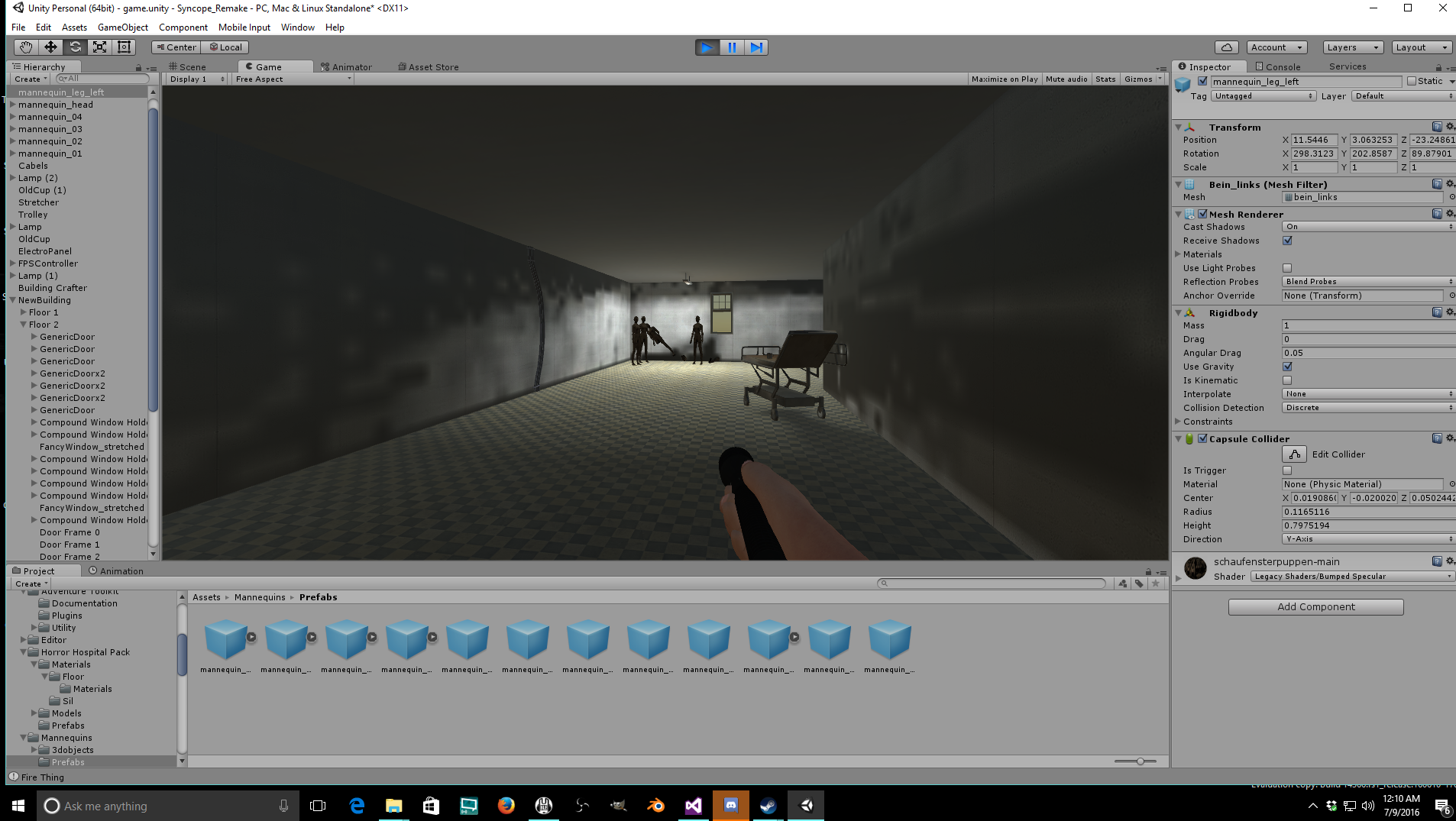The height and width of the screenshot is (821, 1456).
Task: Click the Project search field
Action: pyautogui.click(x=992, y=583)
